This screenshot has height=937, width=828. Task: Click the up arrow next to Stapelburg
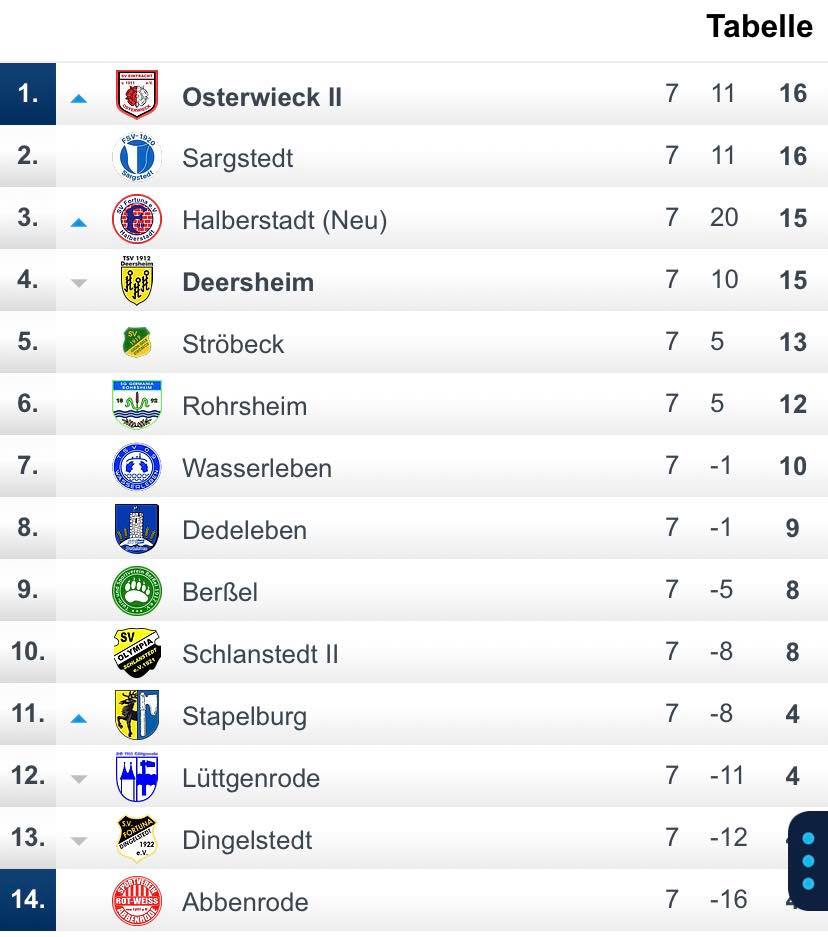pos(79,718)
